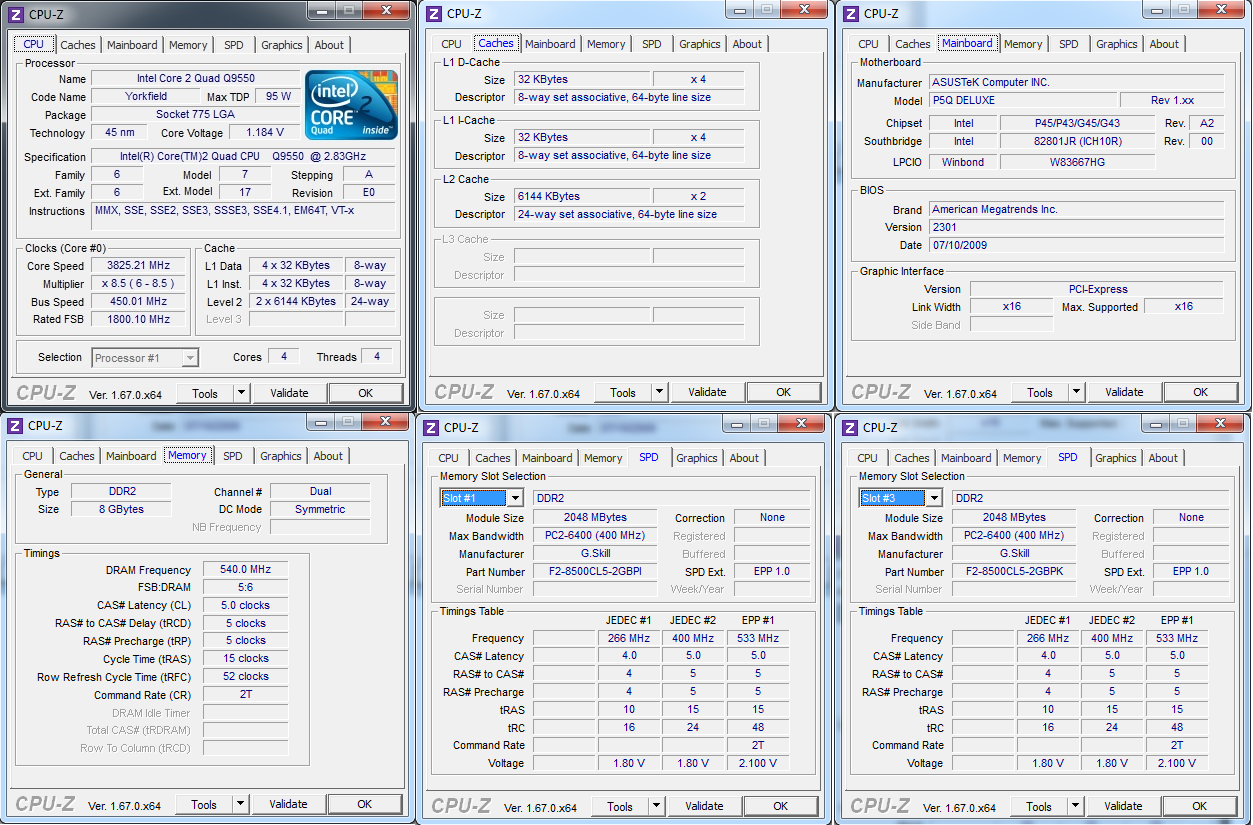Open the Tools dropdown arrow in the Caches-tab window
This screenshot has width=1253, height=825.
tap(658, 392)
